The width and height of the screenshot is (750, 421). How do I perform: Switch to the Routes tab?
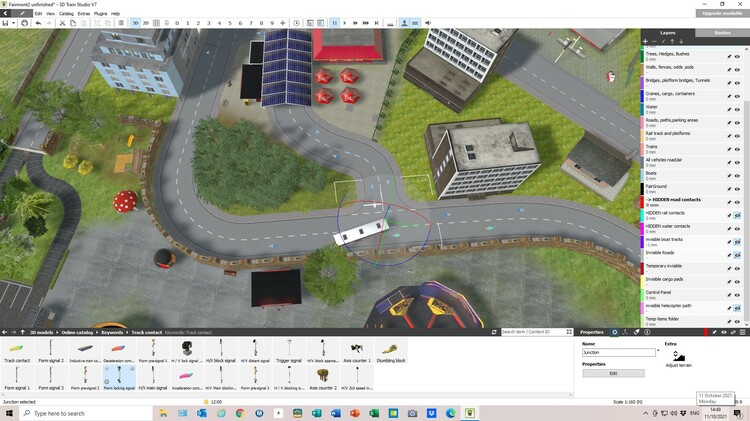(721, 32)
